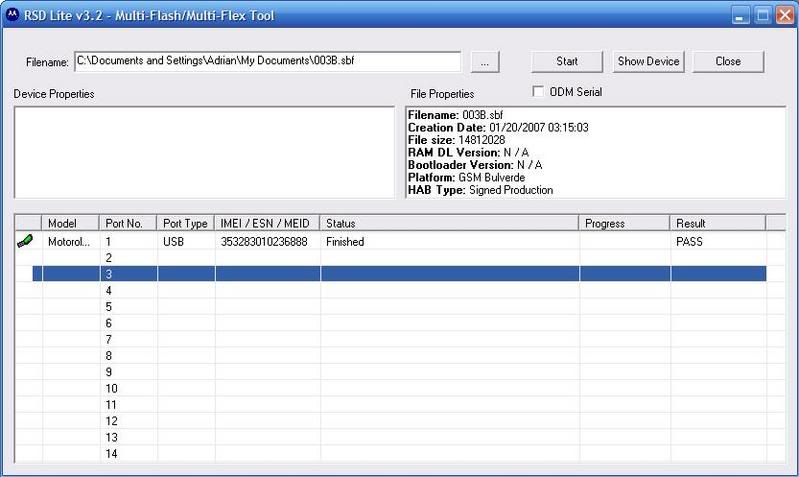Select port number 2 row
Screen dimensions: 799x477
400,258
